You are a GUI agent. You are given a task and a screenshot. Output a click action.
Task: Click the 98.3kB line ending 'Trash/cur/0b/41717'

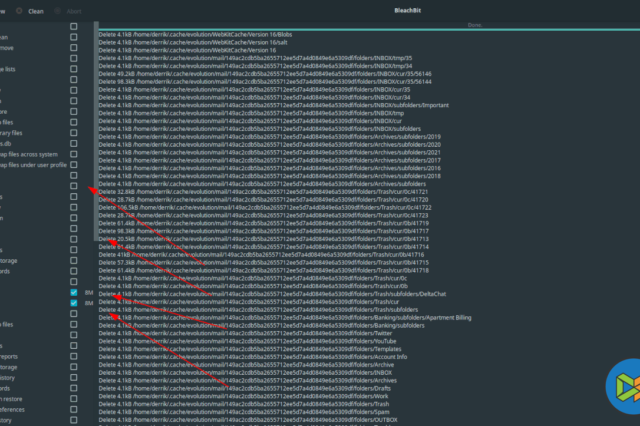264,231
